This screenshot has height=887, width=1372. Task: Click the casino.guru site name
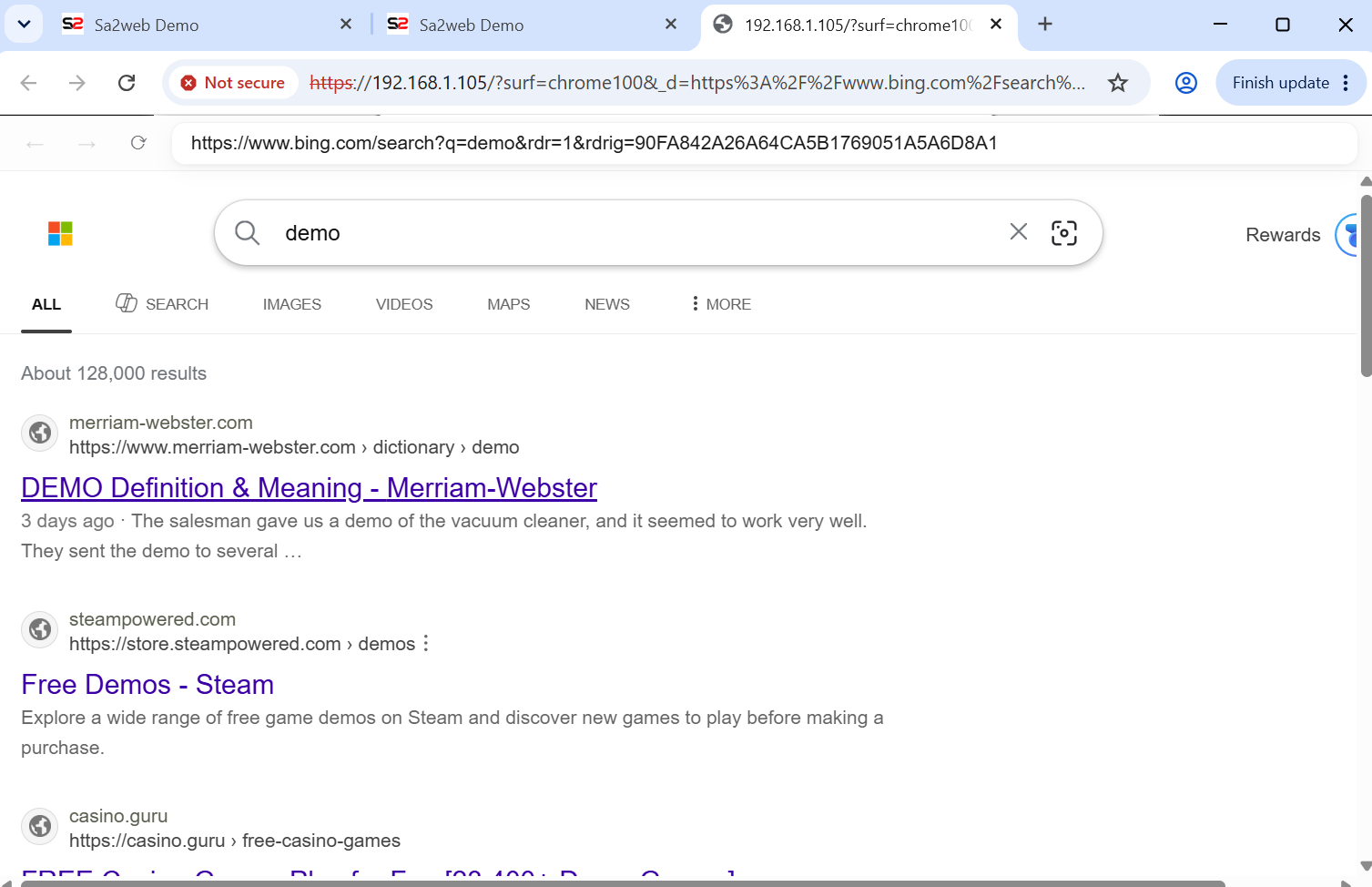point(118,816)
